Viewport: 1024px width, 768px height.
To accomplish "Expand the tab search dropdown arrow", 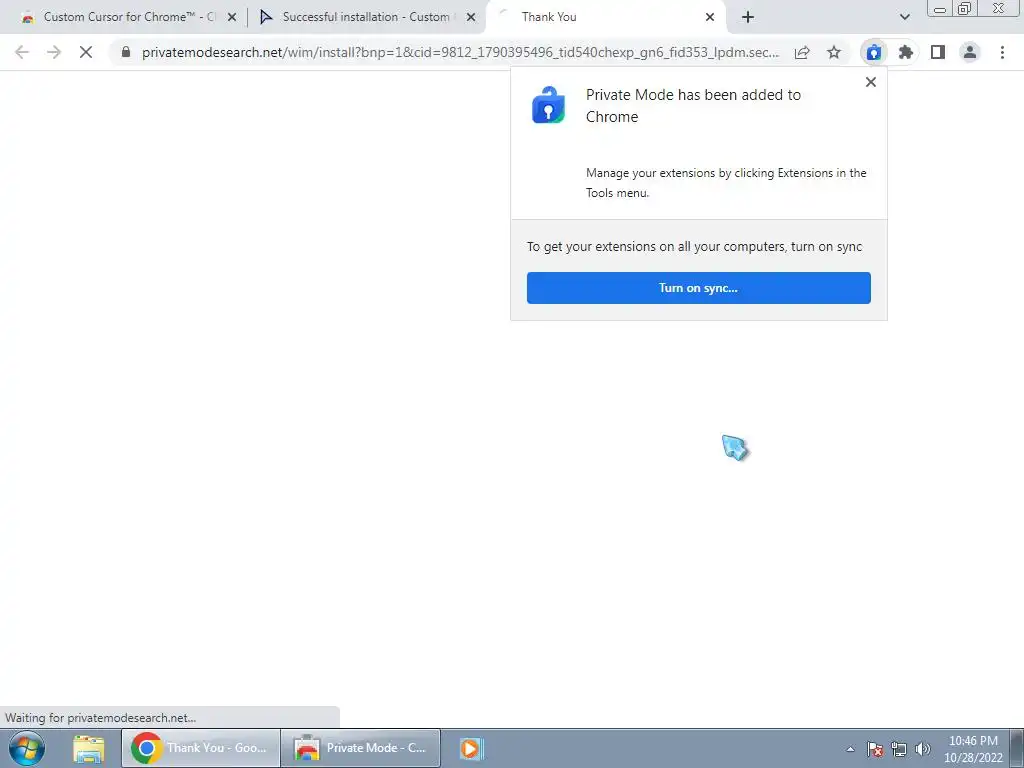I will [904, 17].
